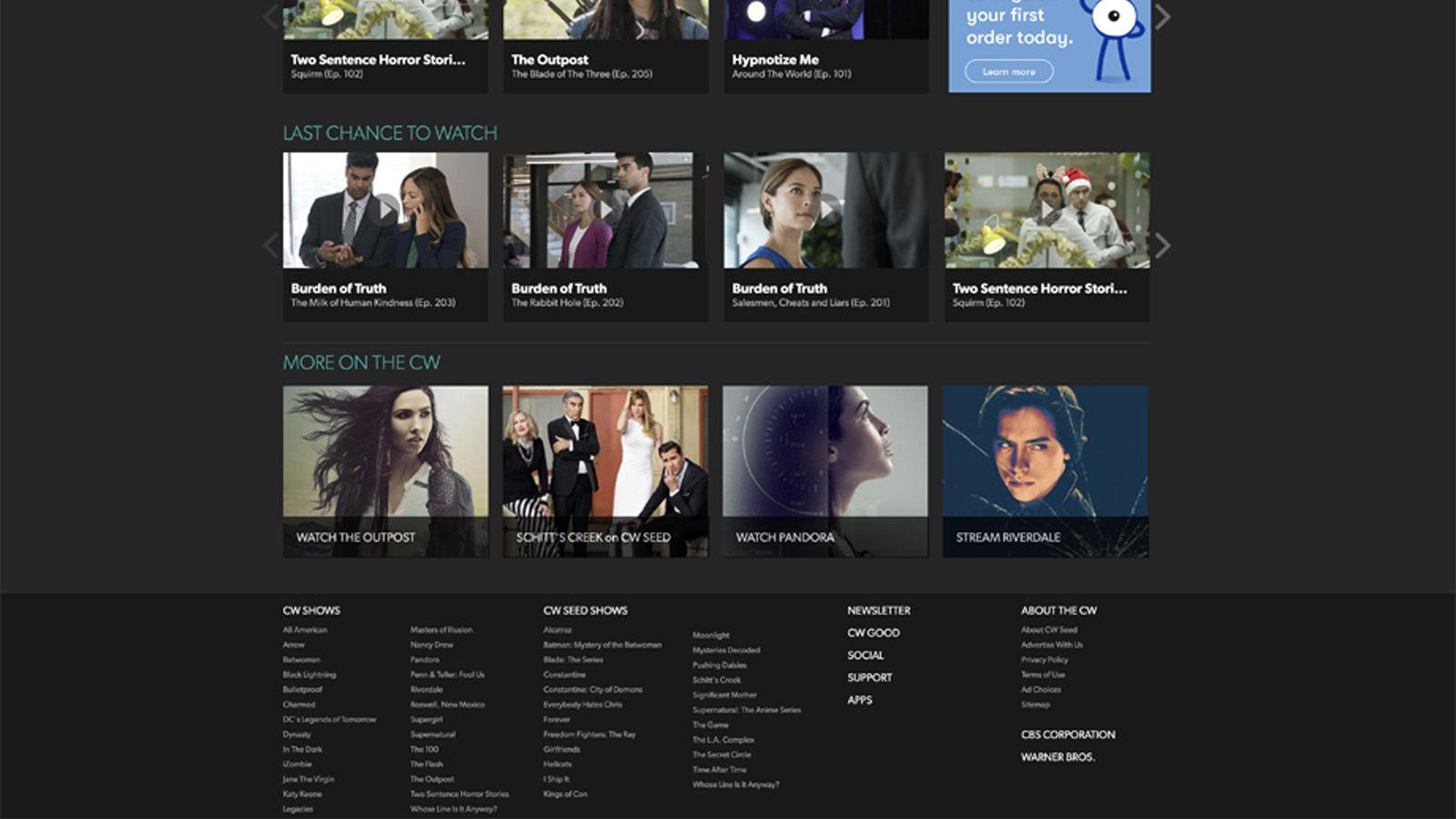Open Support footer link
The width and height of the screenshot is (1456, 819).
870,678
